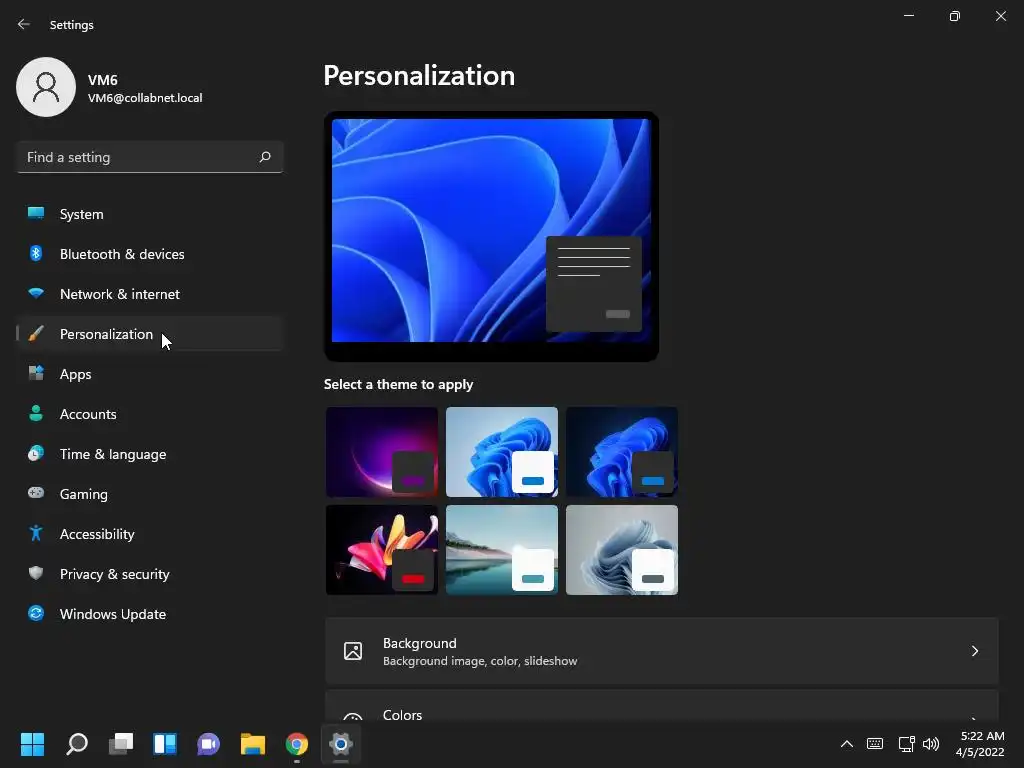Click the Bluetooth icon in sidebar
The image size is (1024, 768).
36,253
